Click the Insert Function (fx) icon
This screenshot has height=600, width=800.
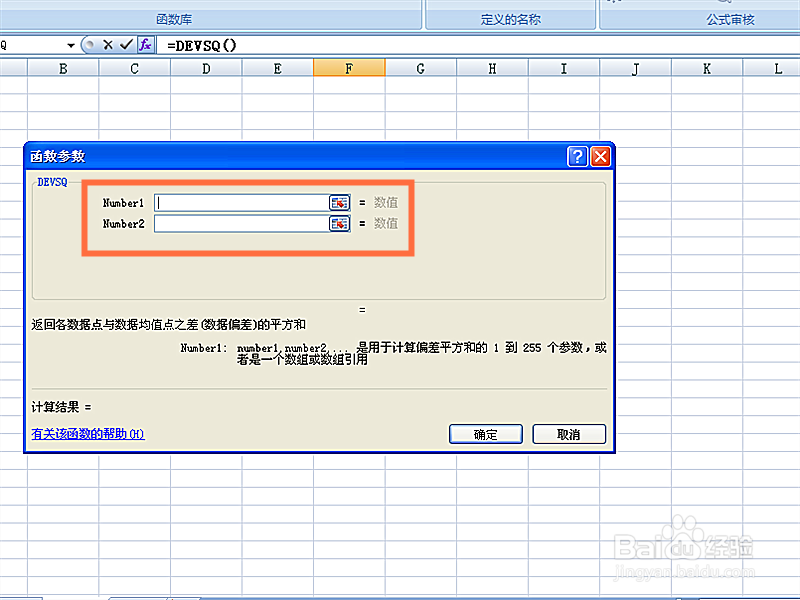tap(144, 44)
